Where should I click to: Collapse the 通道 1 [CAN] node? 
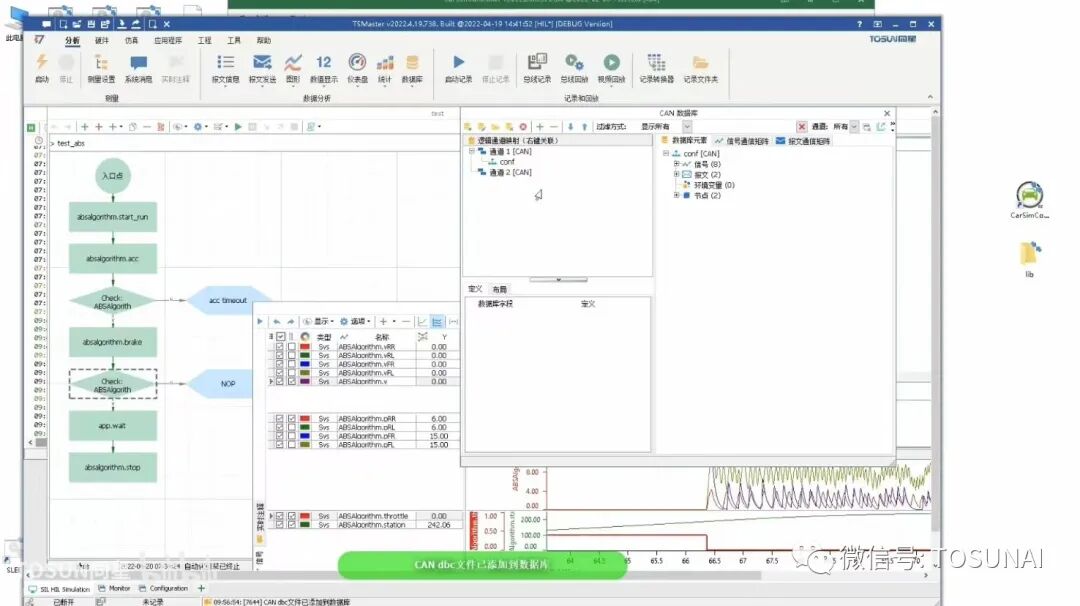click(472, 151)
